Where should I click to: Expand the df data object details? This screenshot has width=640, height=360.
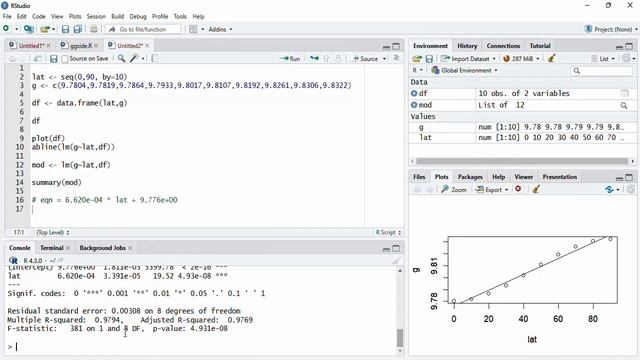(414, 93)
